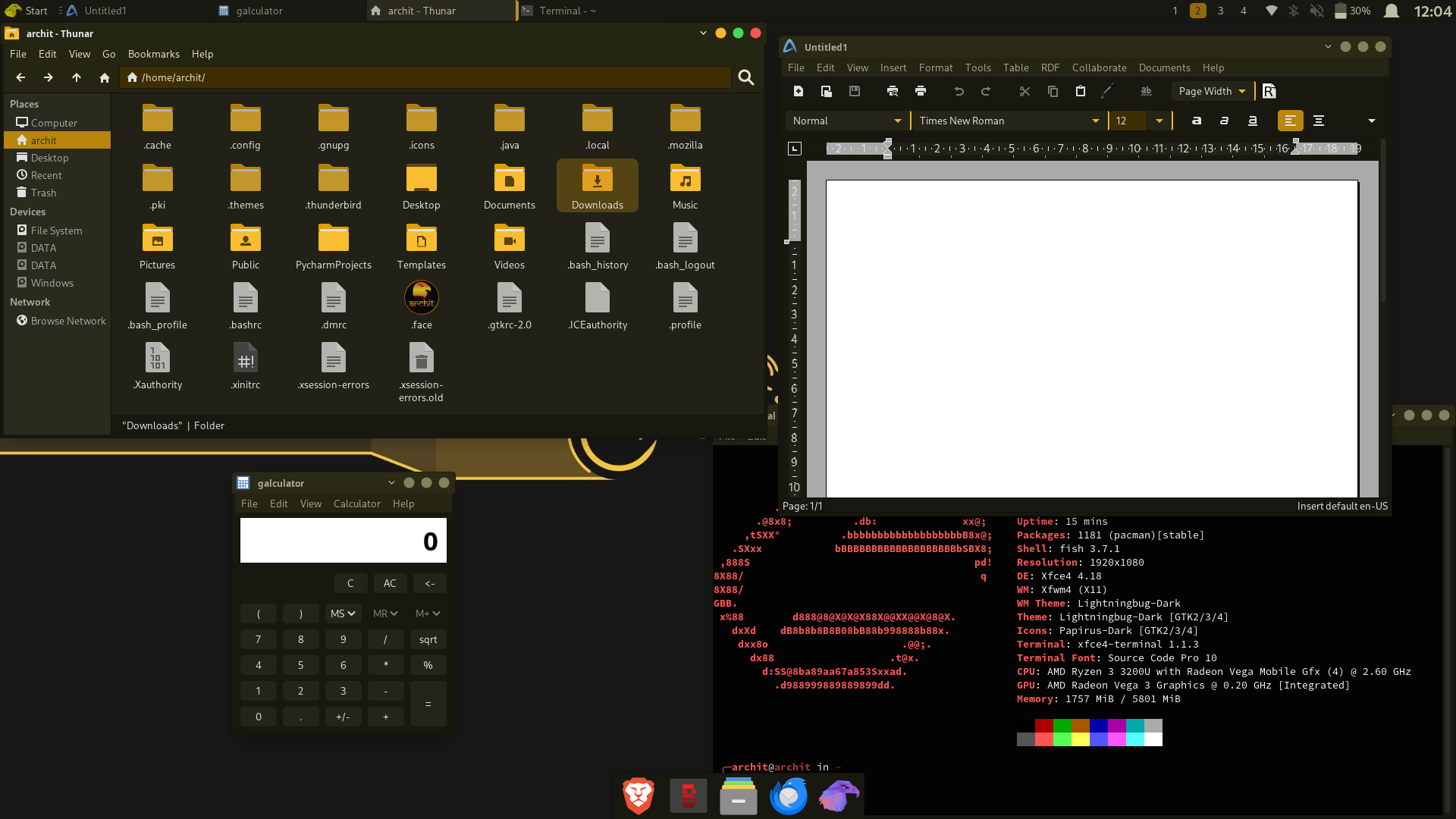1456x819 pixels.
Task: Click the bright red swatch in terminal palette
Action: pyautogui.click(x=1044, y=739)
